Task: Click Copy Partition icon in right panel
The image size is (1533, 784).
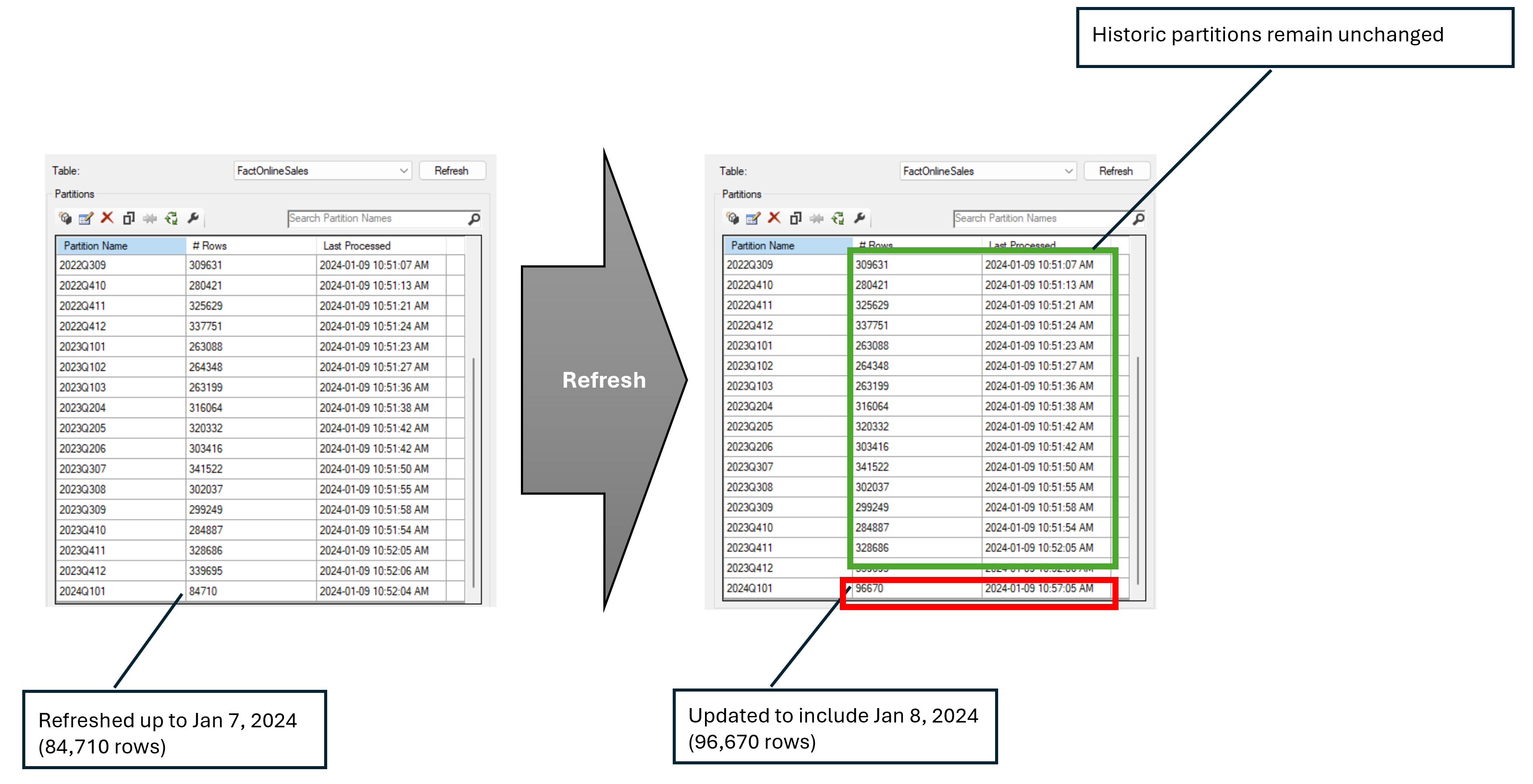Action: point(796,218)
